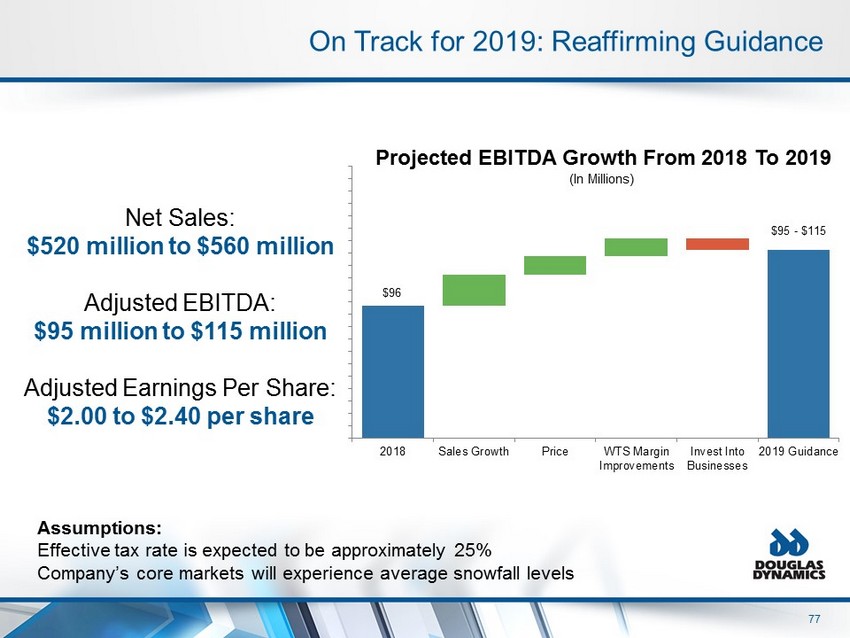Click the green Price bar
The height and width of the screenshot is (638, 850).
[555, 264]
